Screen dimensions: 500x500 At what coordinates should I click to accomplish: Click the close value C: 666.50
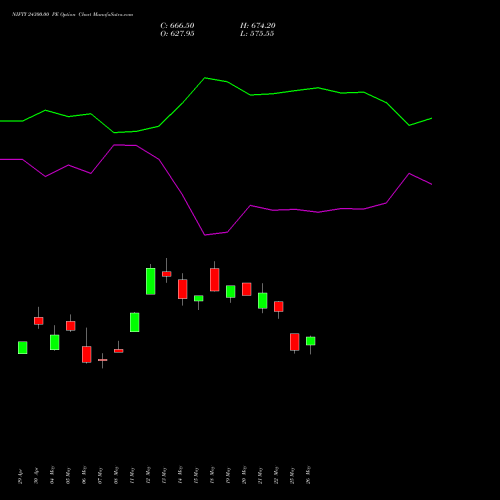point(177,26)
